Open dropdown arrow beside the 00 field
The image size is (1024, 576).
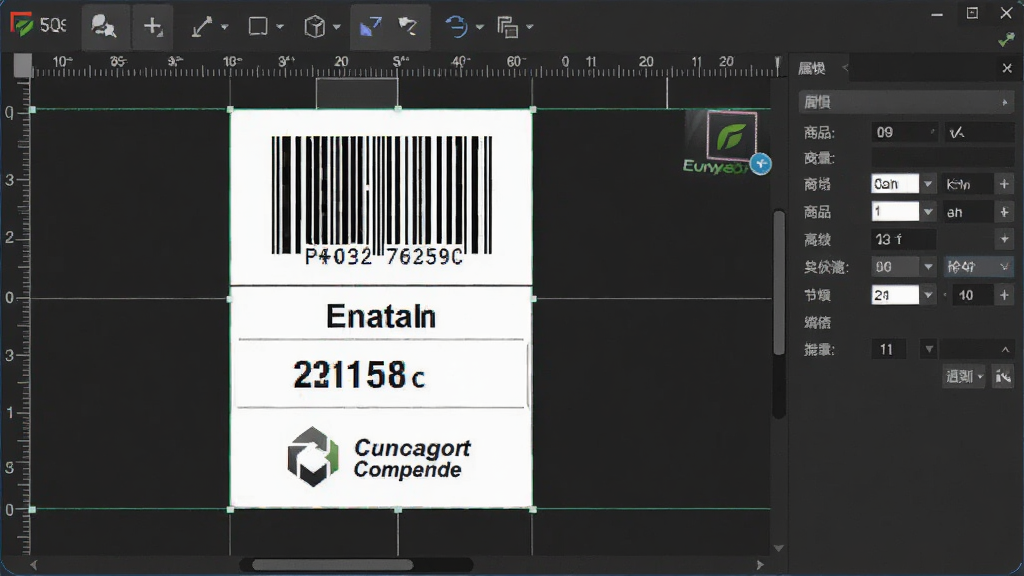[x=928, y=267]
